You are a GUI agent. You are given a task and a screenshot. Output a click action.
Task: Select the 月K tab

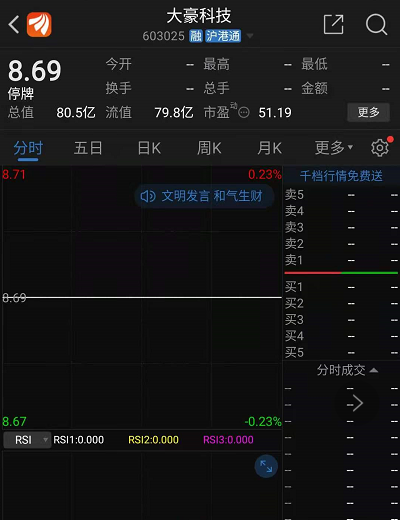[269, 148]
